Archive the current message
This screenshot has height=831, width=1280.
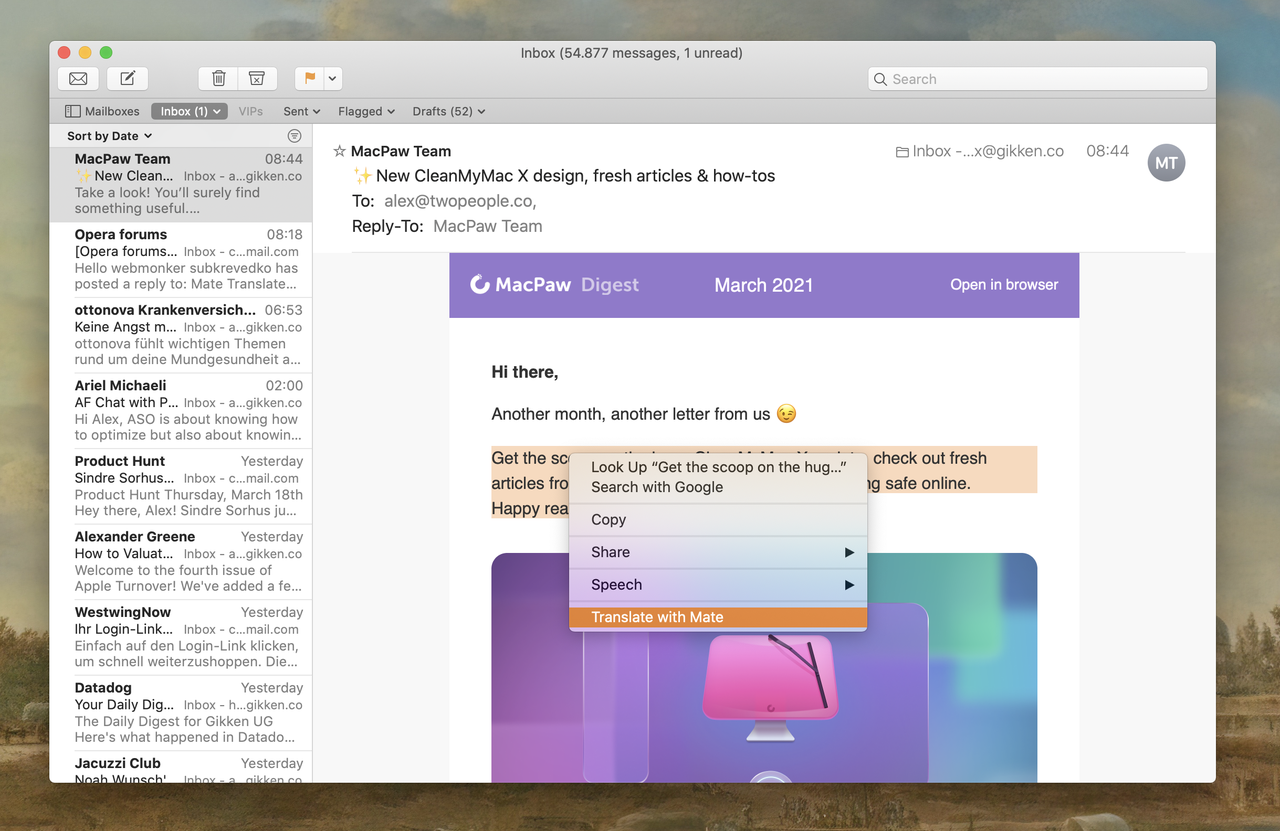click(x=257, y=78)
